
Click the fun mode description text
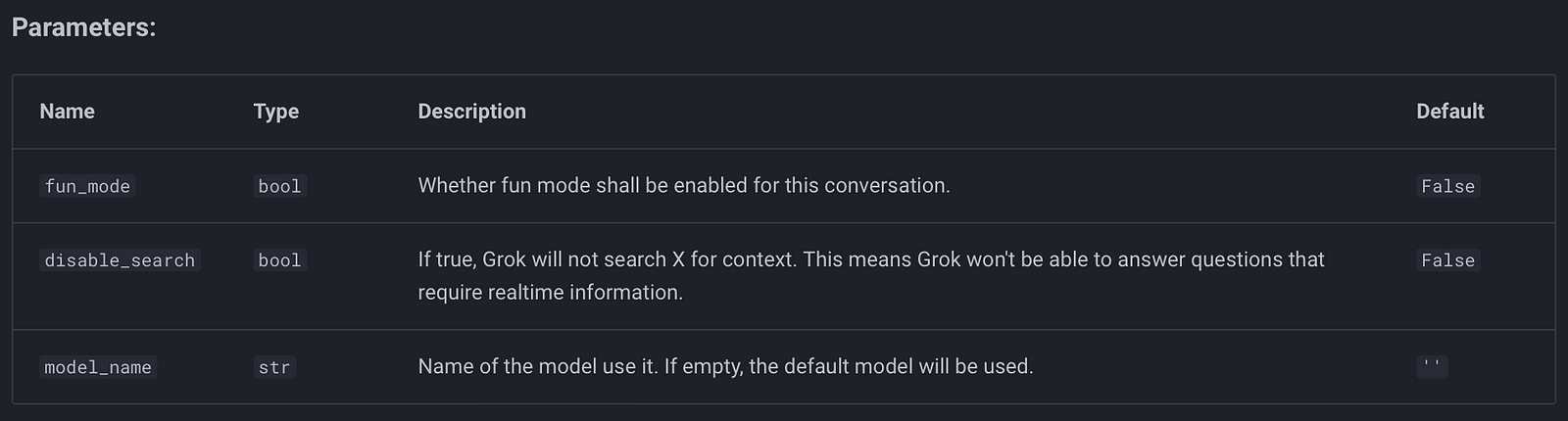point(683,185)
